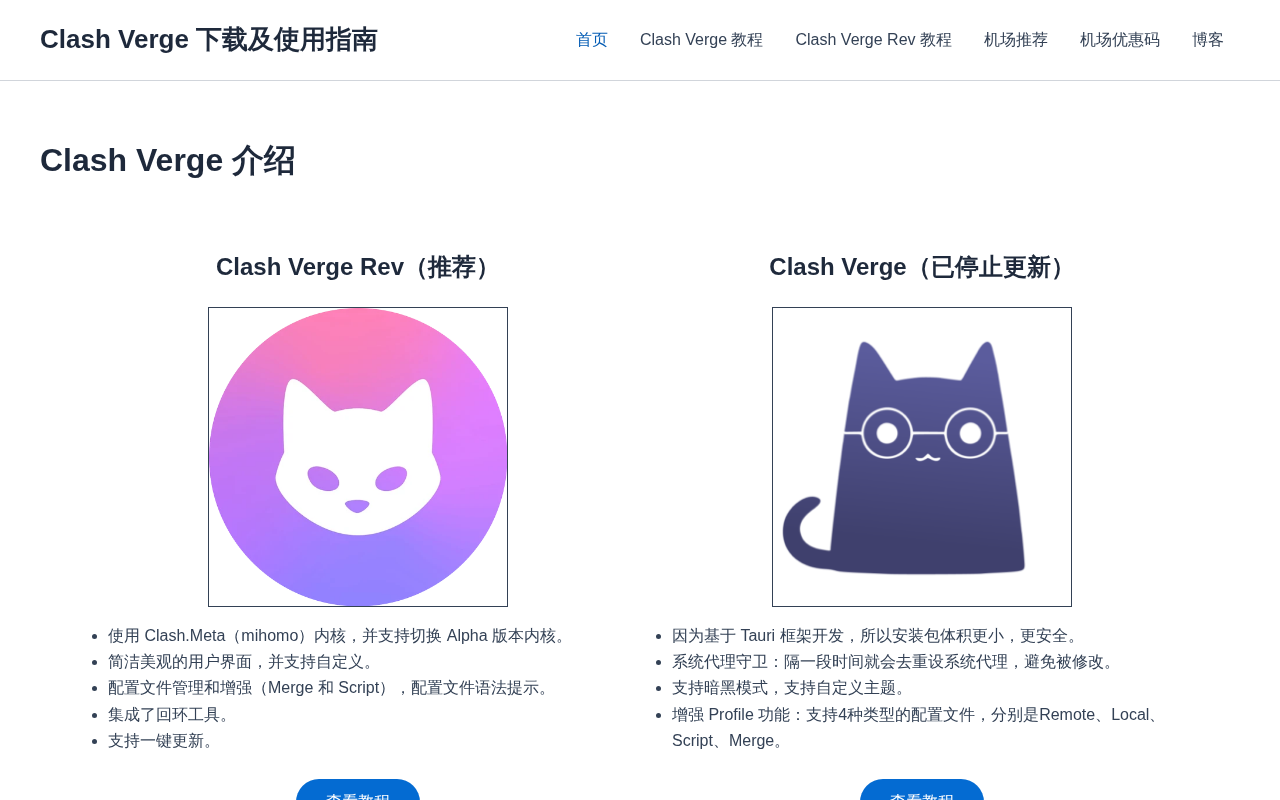
Task: Click 查看教程 button under Clash Verge
Action: 922,790
